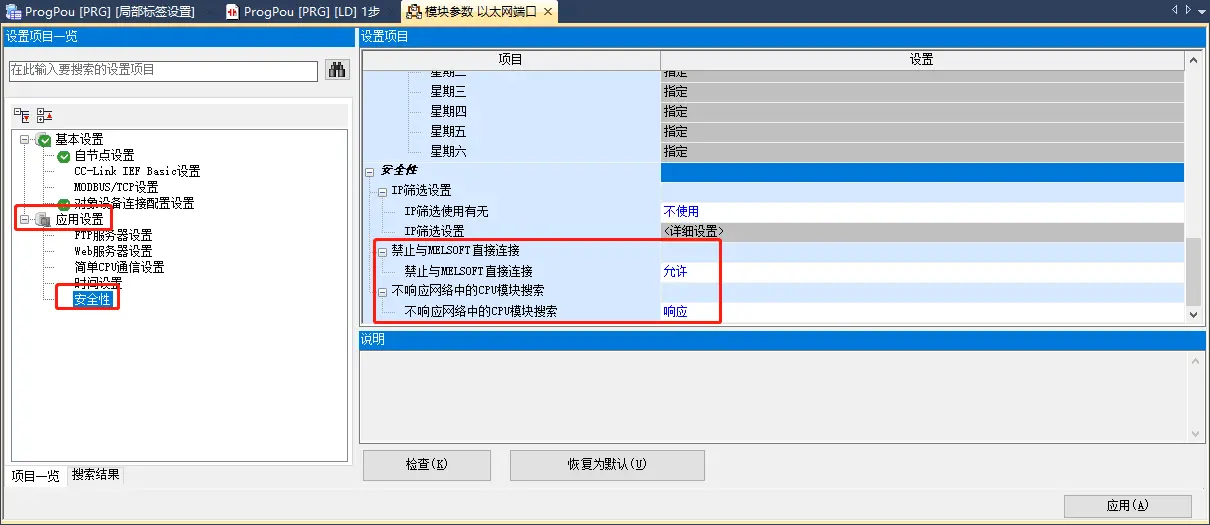Click the 应用(A) button
Screen dimensions: 1210x525
click(1127, 506)
